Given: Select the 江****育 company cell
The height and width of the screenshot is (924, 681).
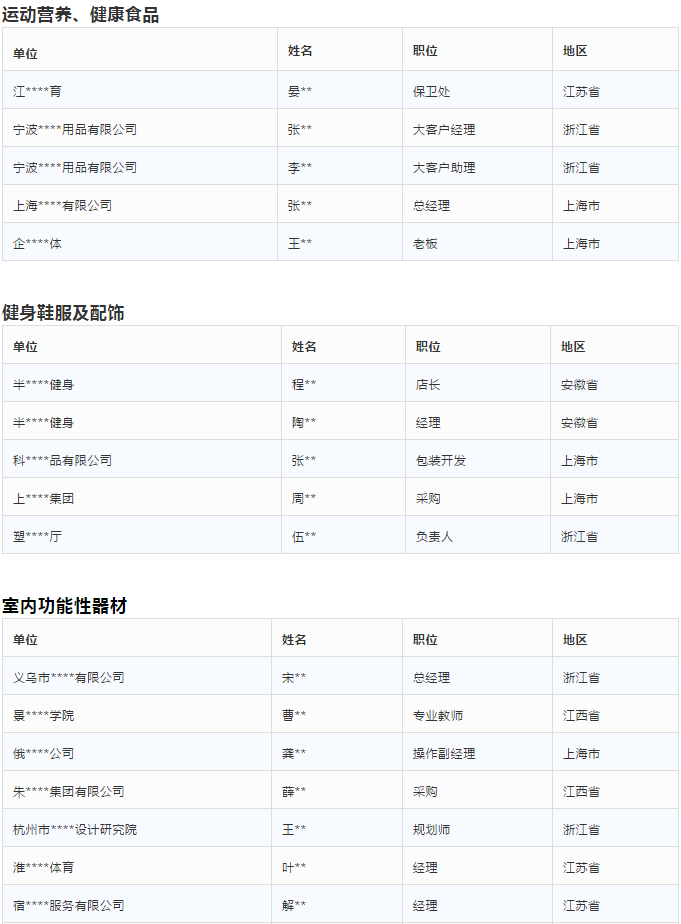Looking at the screenshot, I should (37, 91).
